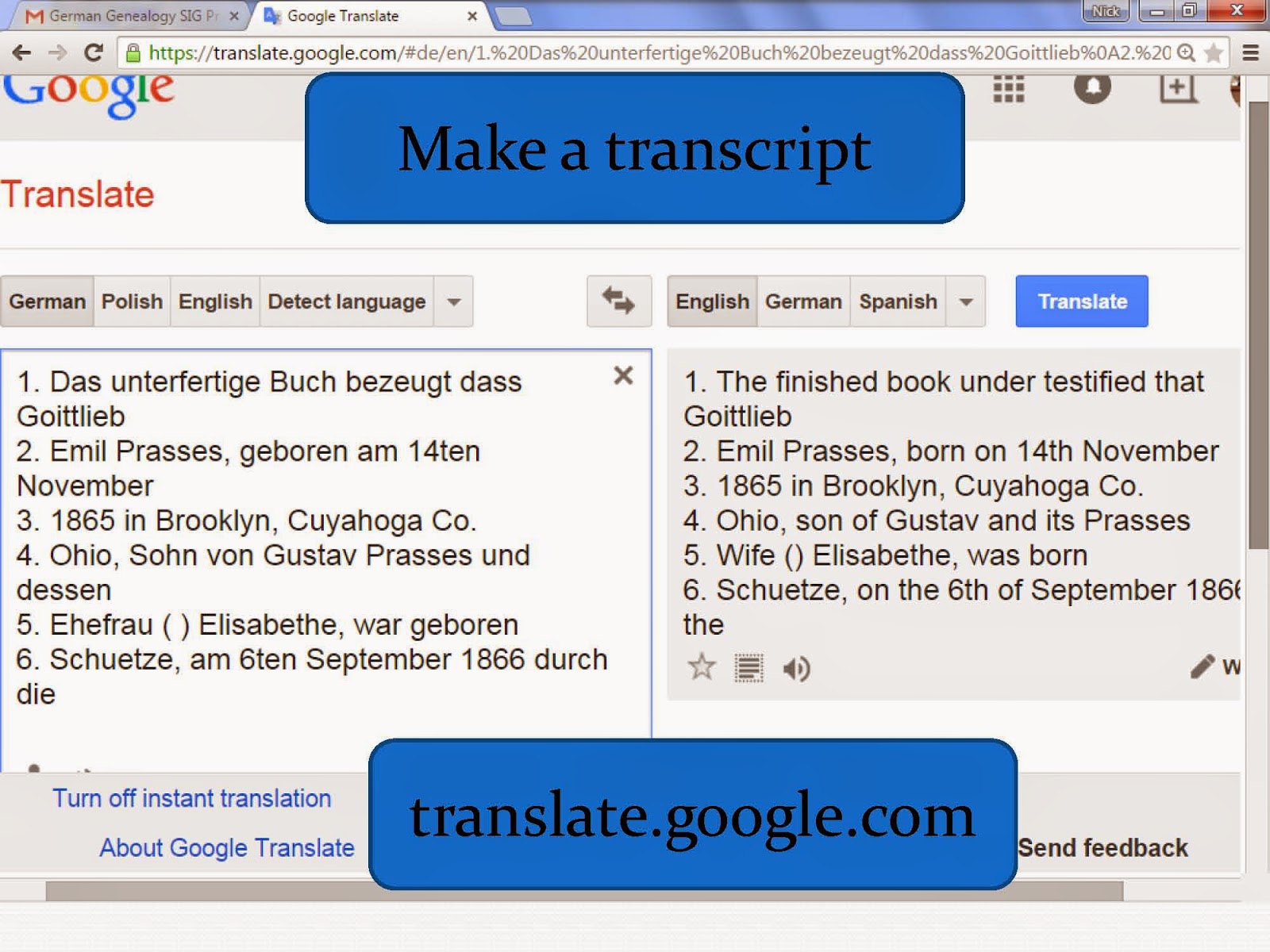Save this translation to phrasebook
The height and width of the screenshot is (952, 1270).
click(x=702, y=669)
